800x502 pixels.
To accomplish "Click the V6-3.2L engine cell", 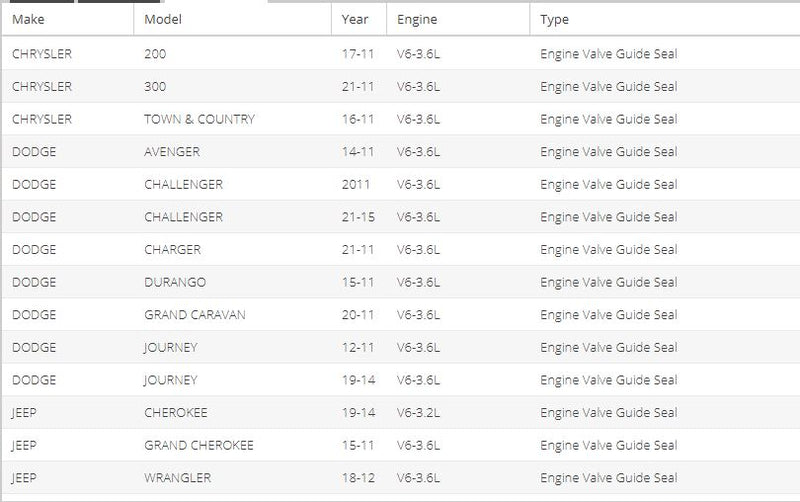I will click(x=418, y=413).
